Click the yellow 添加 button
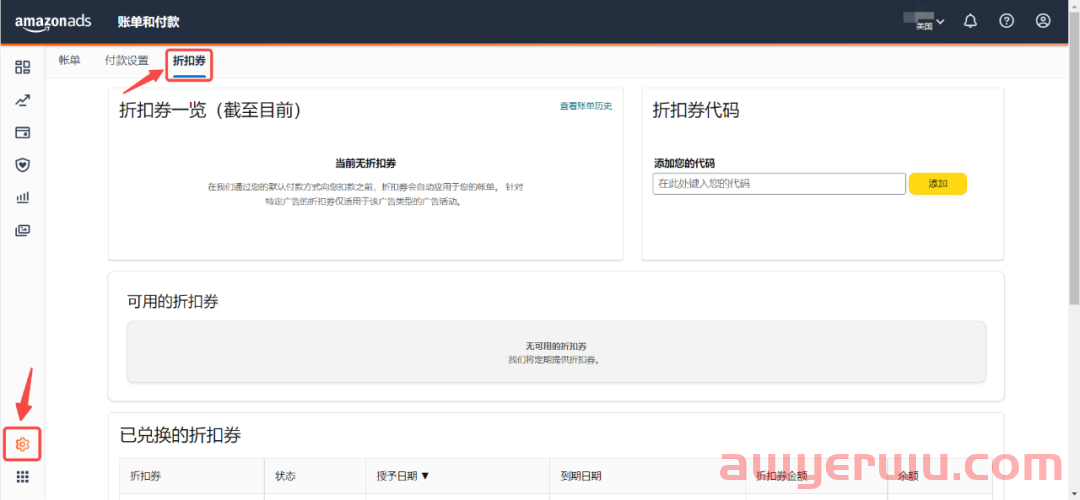Screen dimensions: 1080x500 [x=937, y=184]
